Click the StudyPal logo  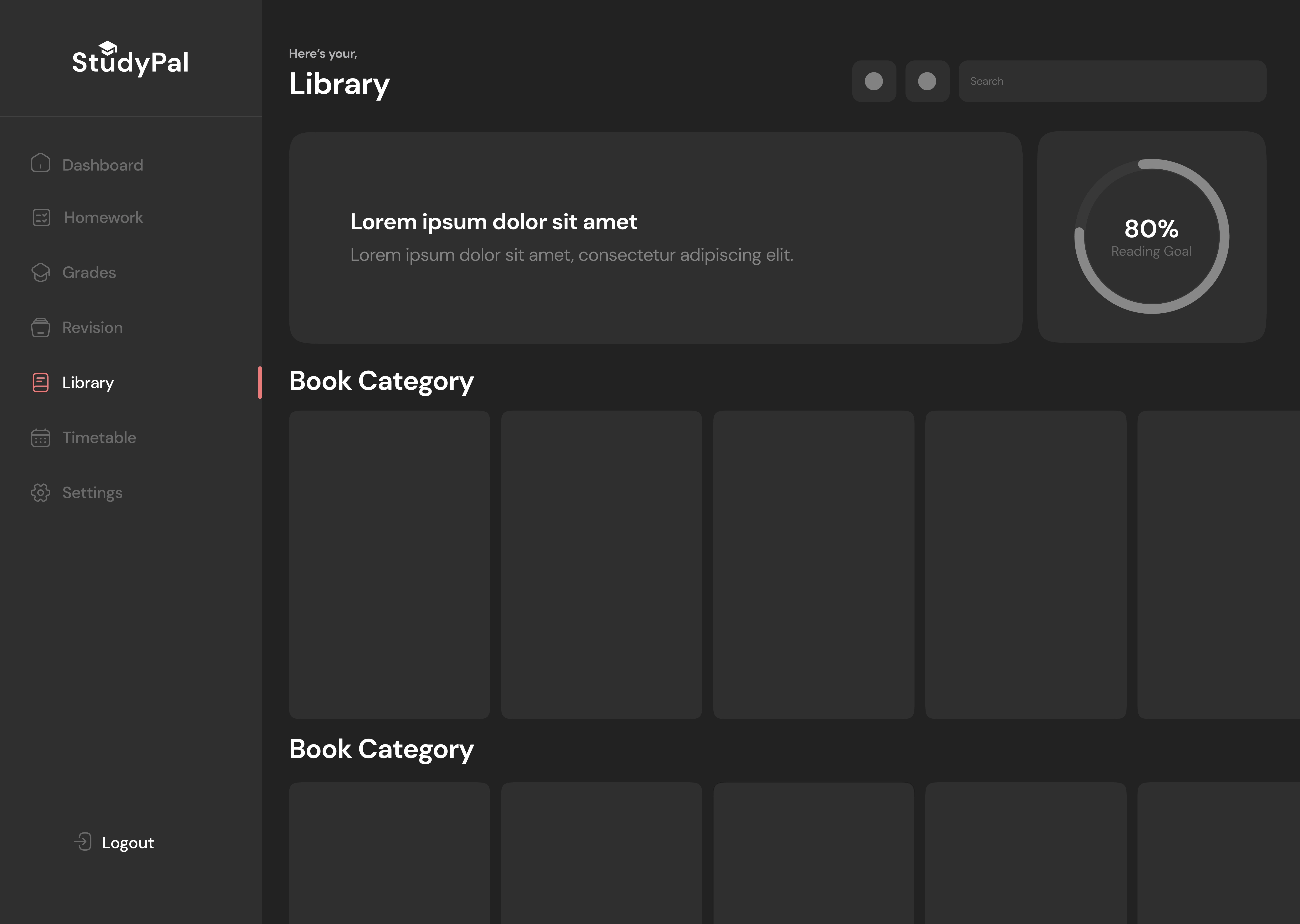tap(130, 59)
